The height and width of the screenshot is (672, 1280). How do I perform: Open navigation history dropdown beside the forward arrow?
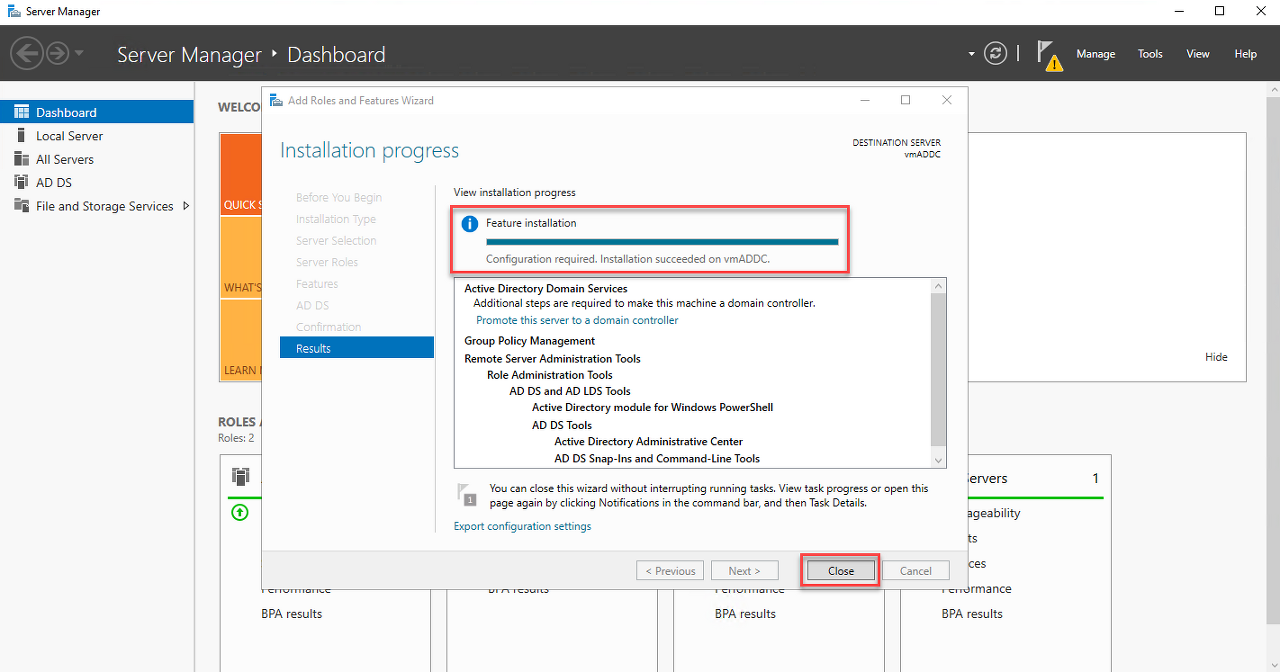tap(79, 53)
